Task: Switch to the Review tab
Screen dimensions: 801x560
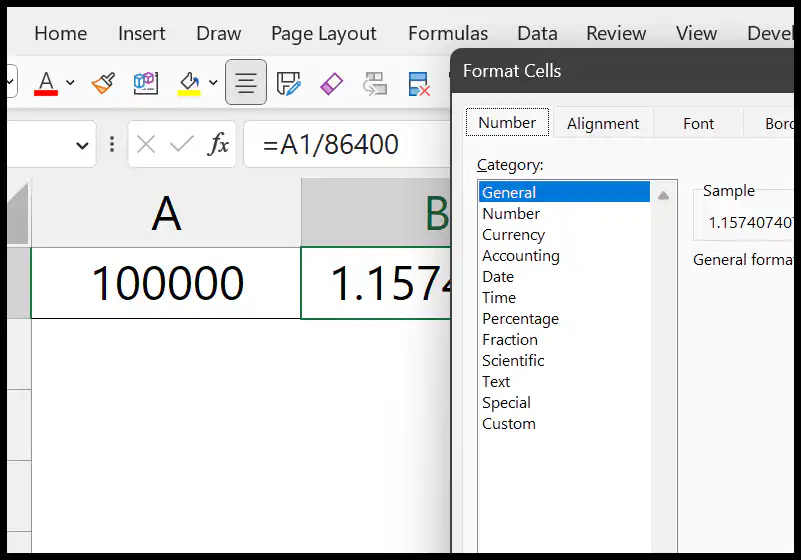Action: [616, 34]
